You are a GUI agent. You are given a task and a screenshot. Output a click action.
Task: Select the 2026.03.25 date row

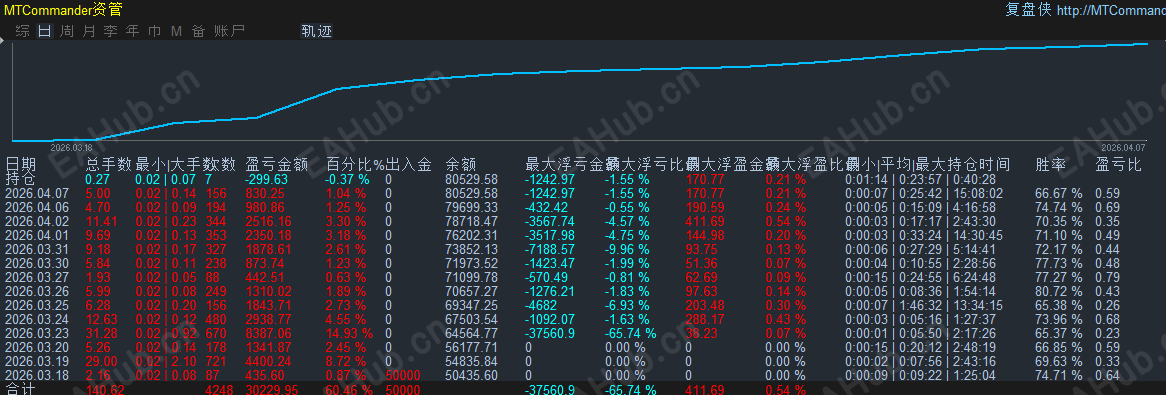coord(36,305)
